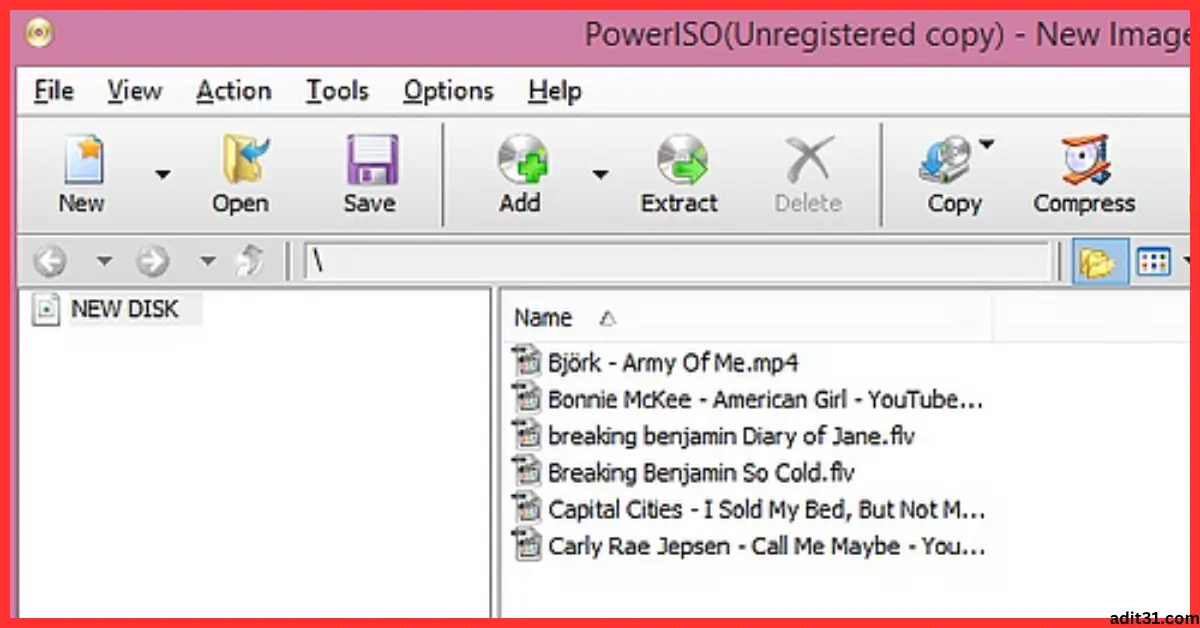
Task: Expand the view mode dropdown arrow
Action: [x=1187, y=262]
